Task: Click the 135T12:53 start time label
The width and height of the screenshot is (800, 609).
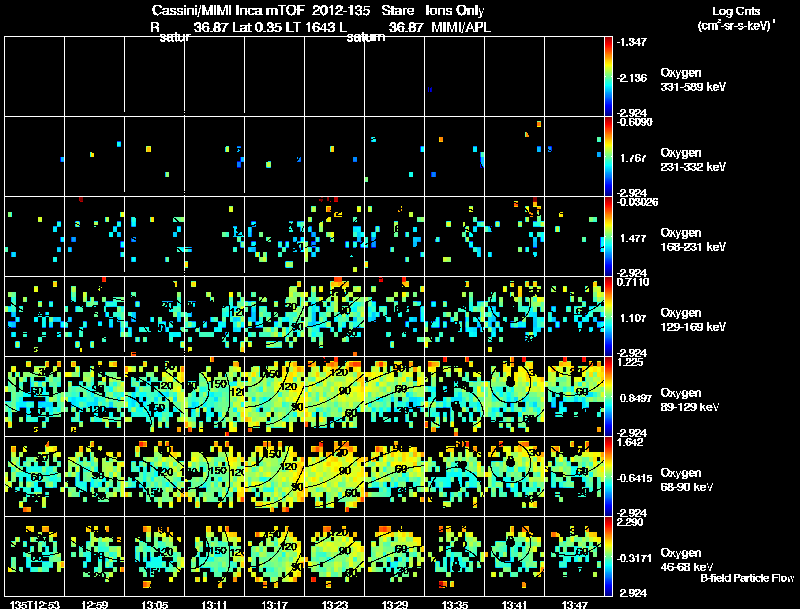Action: pyautogui.click(x=35, y=604)
